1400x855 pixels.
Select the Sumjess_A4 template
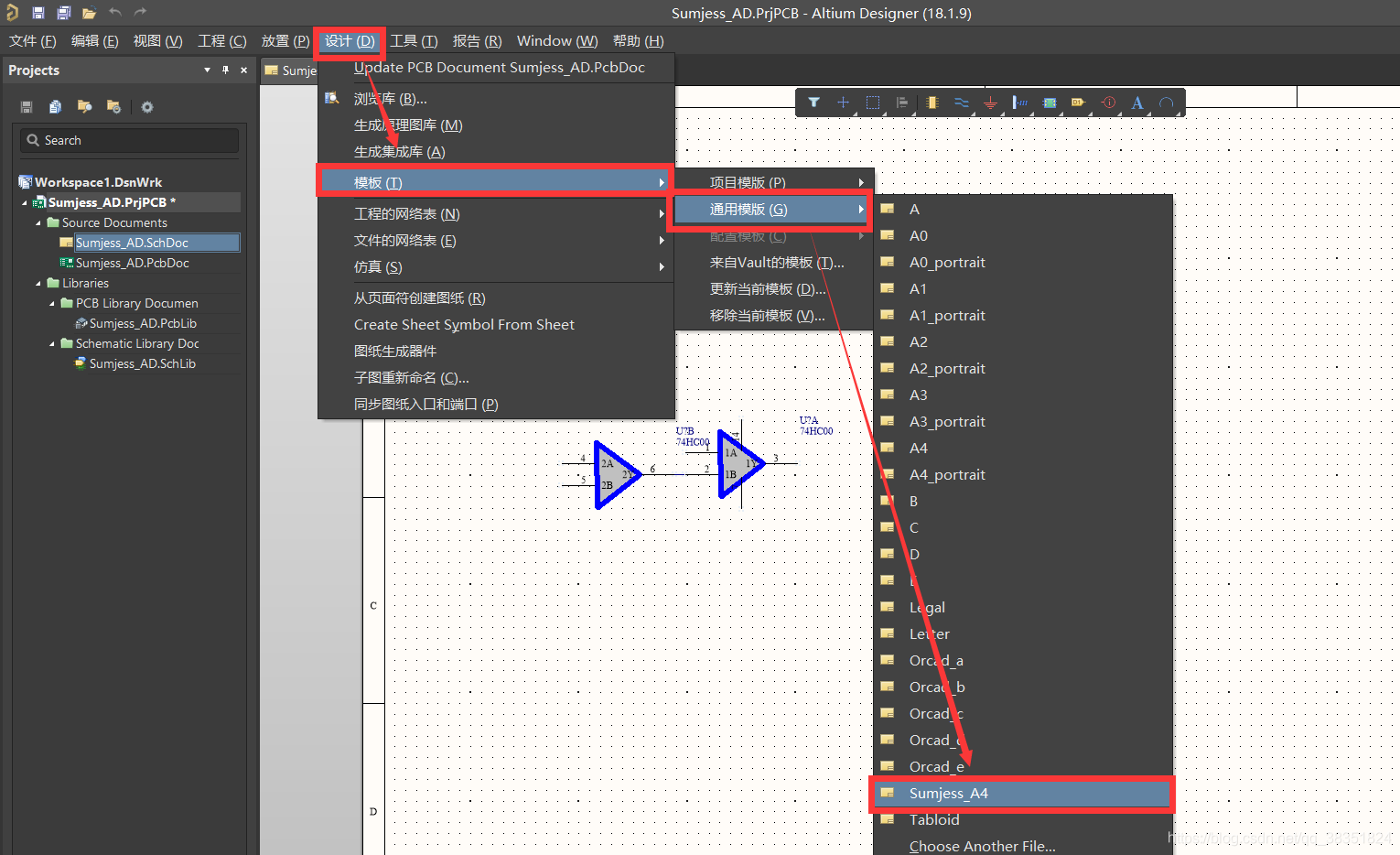[1023, 794]
